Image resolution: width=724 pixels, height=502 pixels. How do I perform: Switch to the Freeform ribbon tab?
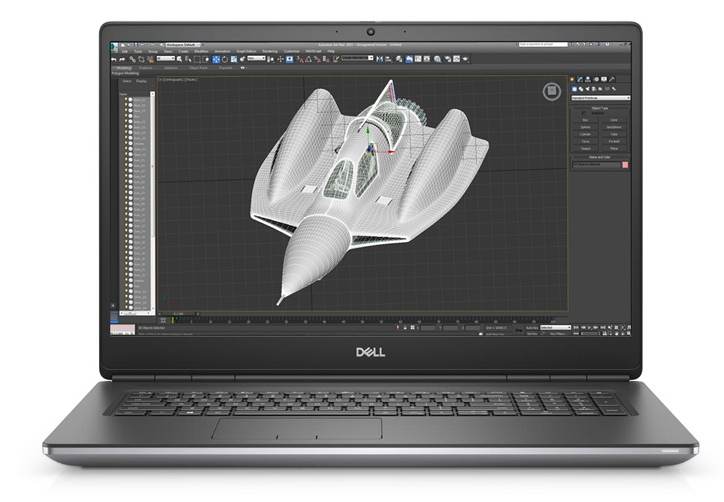click(x=145, y=68)
